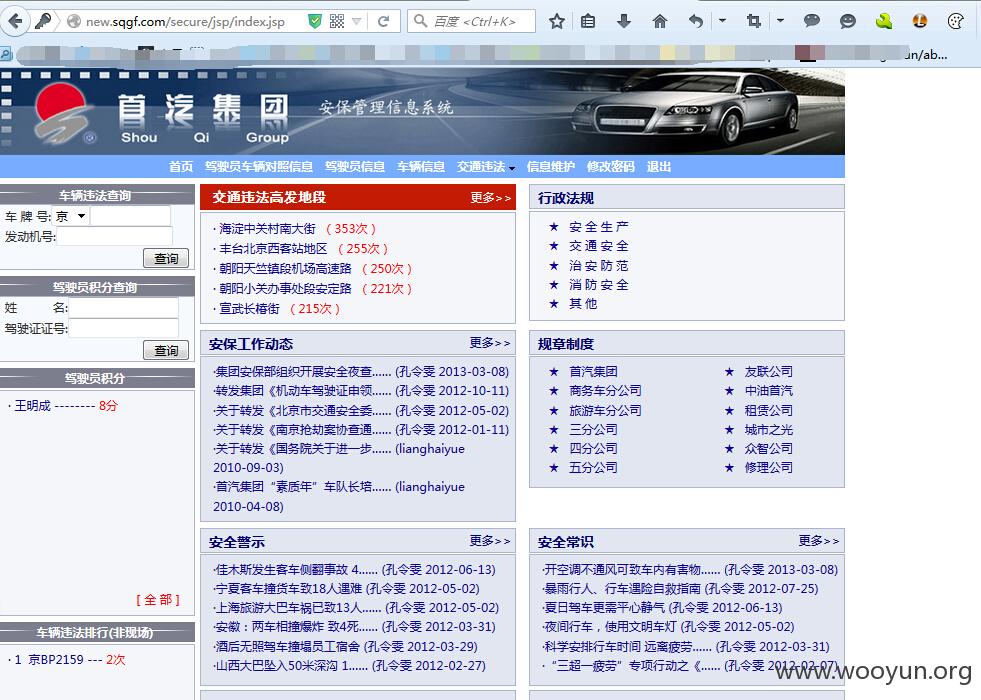The width and height of the screenshot is (981, 700).
Task: Open the 海淀中关村南大街 violation link
Action: [267, 229]
